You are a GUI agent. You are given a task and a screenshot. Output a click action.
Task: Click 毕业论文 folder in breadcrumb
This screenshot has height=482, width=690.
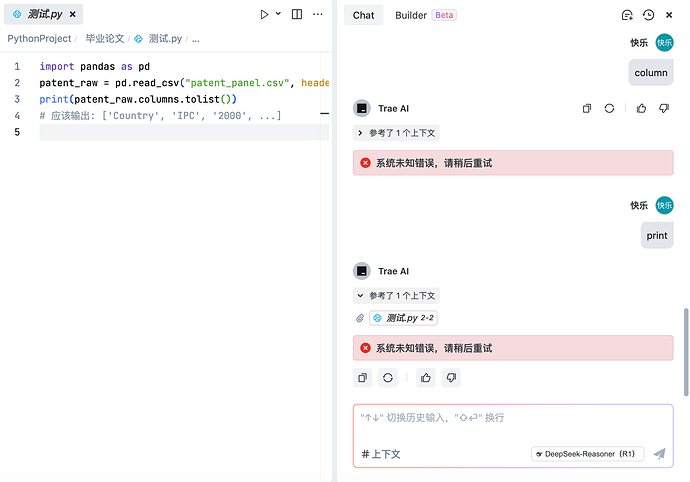[105, 39]
